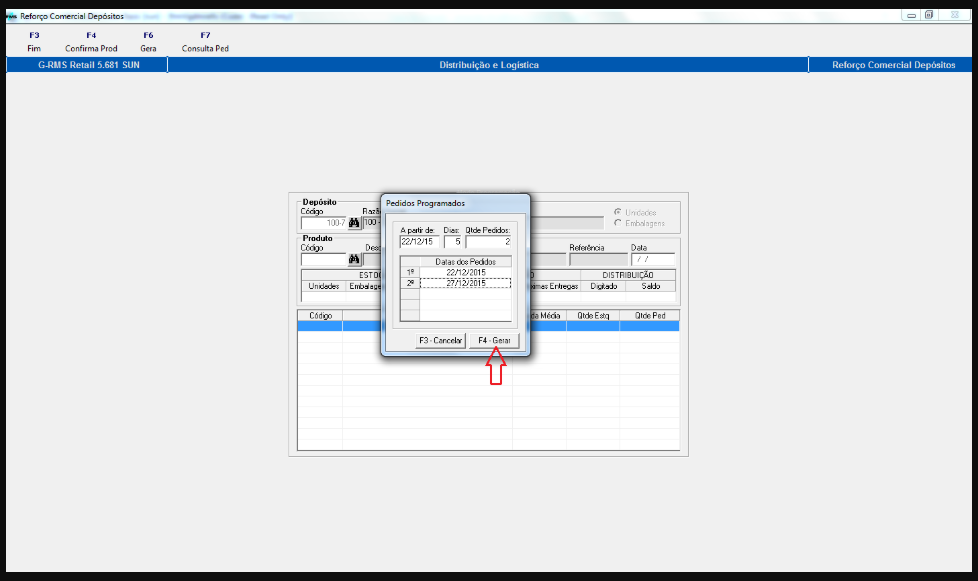978x581 pixels.
Task: Click the Código column header in grid
Action: click(320, 315)
